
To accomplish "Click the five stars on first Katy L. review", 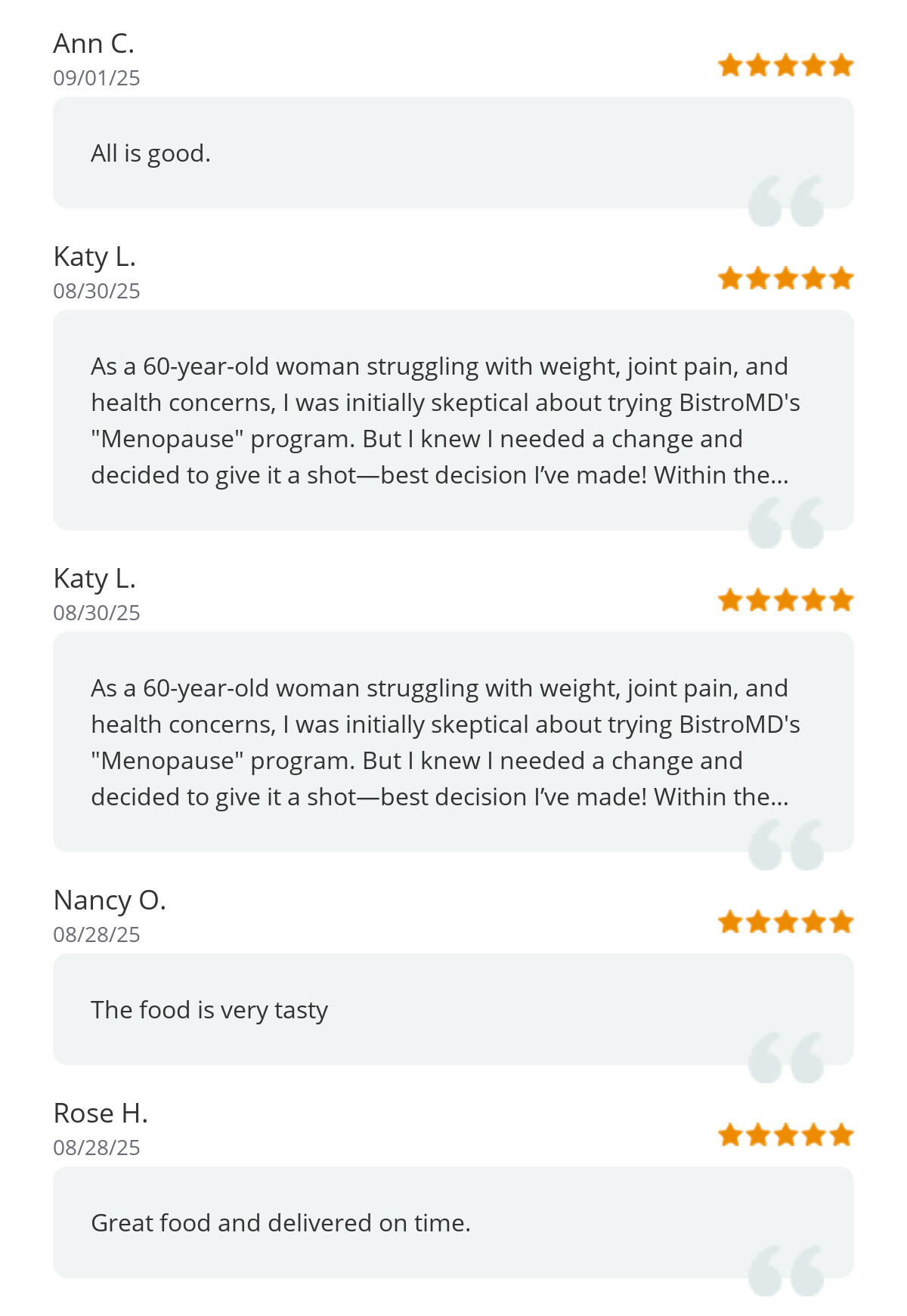I will point(785,278).
